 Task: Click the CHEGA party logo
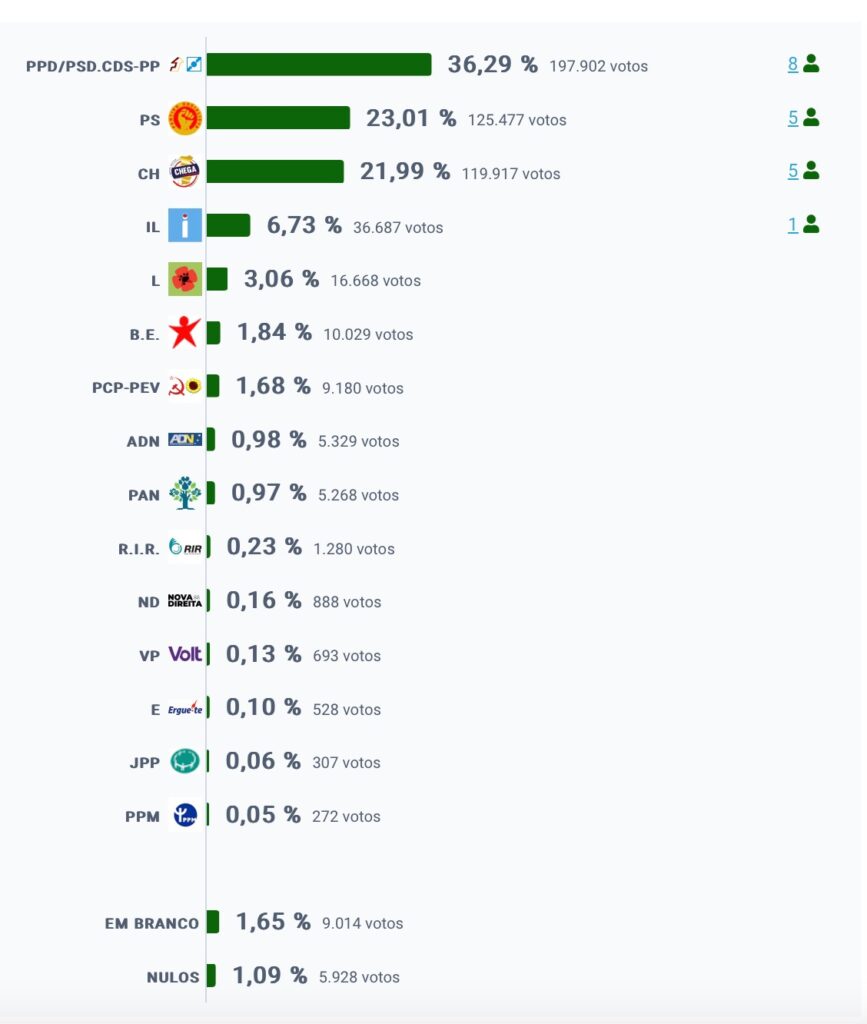click(185, 172)
